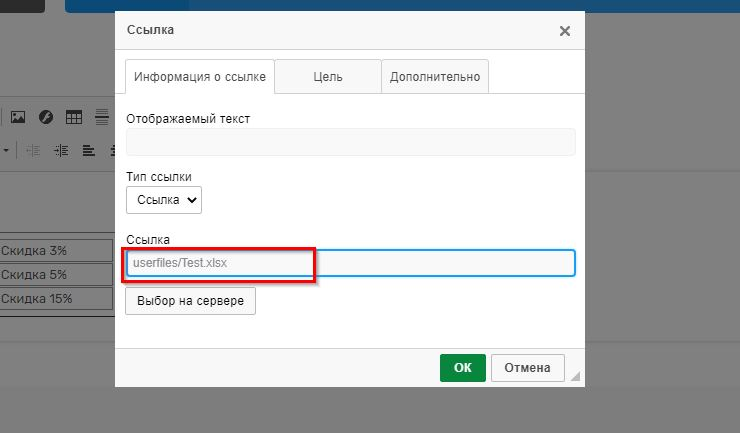Click the Отображаемый текст input field

tap(350, 142)
